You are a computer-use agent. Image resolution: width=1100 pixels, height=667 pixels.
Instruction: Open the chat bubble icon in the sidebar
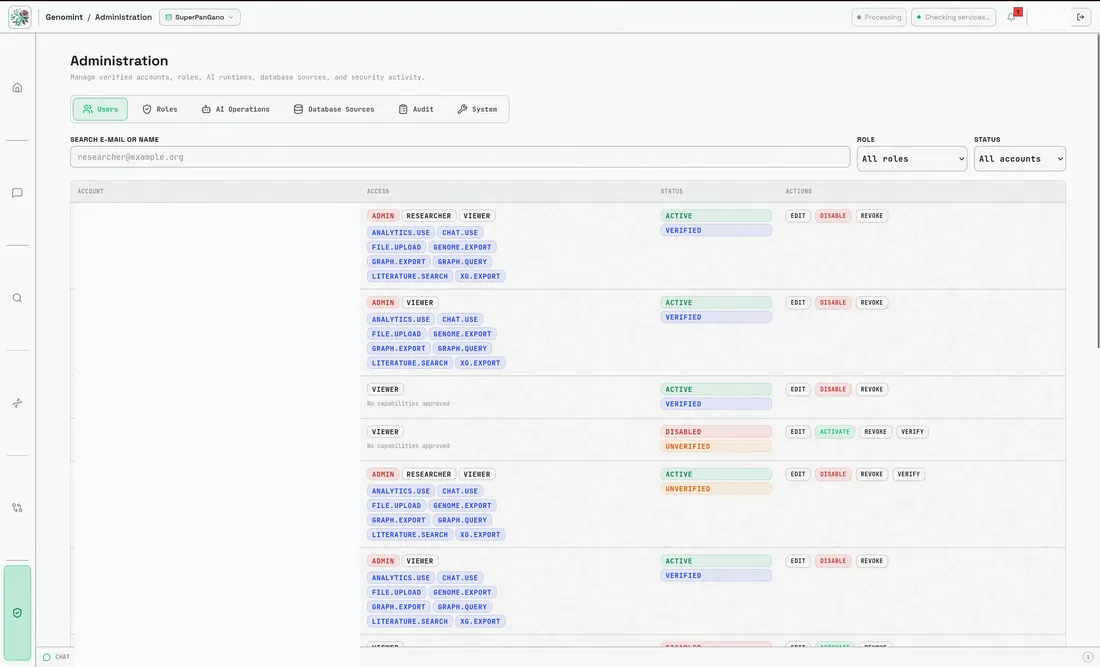coord(18,193)
